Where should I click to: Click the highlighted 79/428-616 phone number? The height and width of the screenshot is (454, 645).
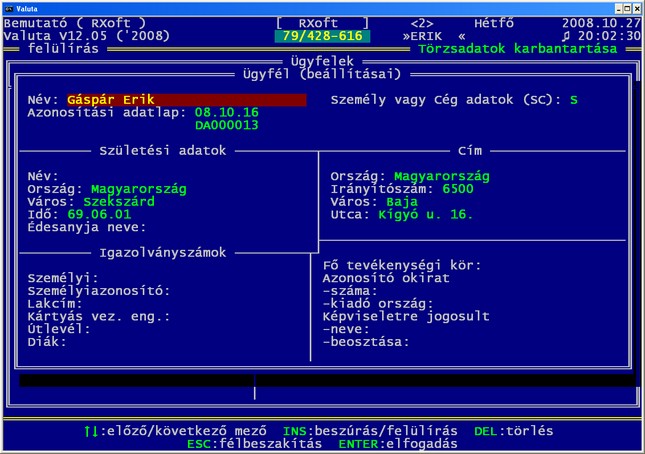click(321, 35)
